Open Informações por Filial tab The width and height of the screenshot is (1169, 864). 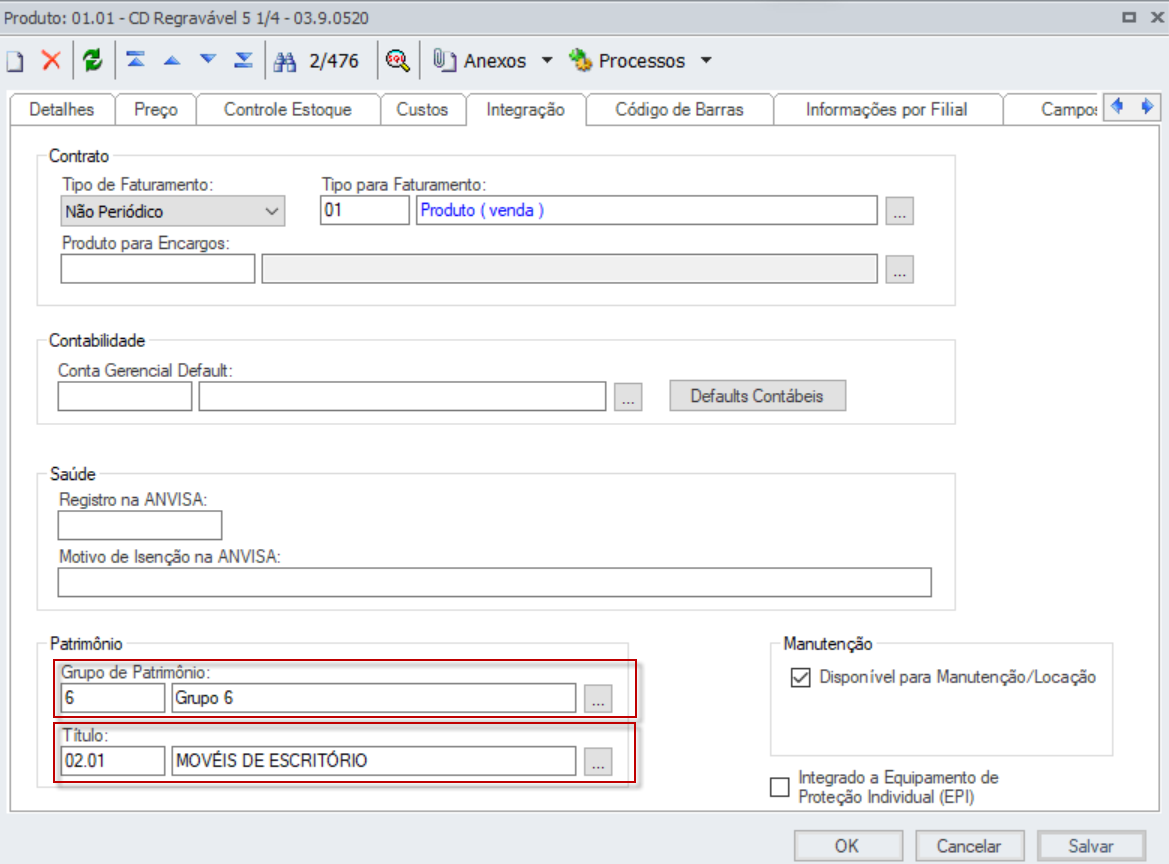(x=886, y=110)
